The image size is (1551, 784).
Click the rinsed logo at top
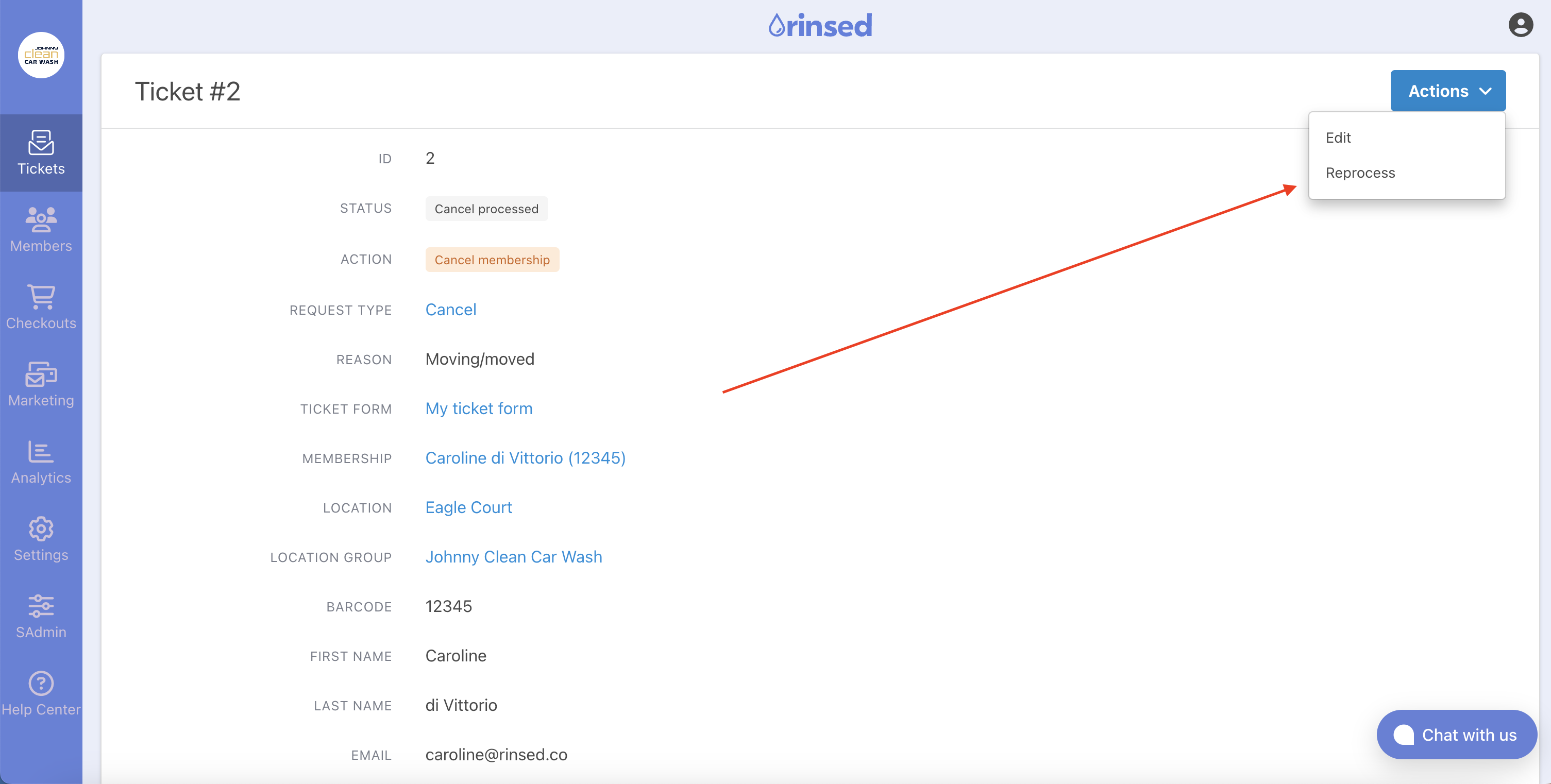tap(820, 25)
